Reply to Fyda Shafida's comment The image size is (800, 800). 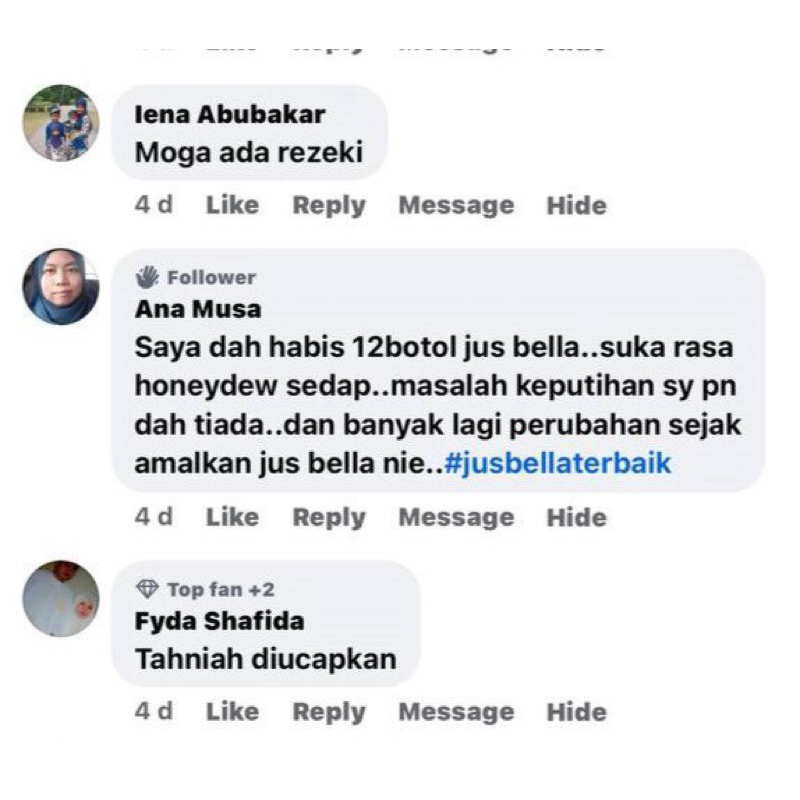(x=329, y=712)
